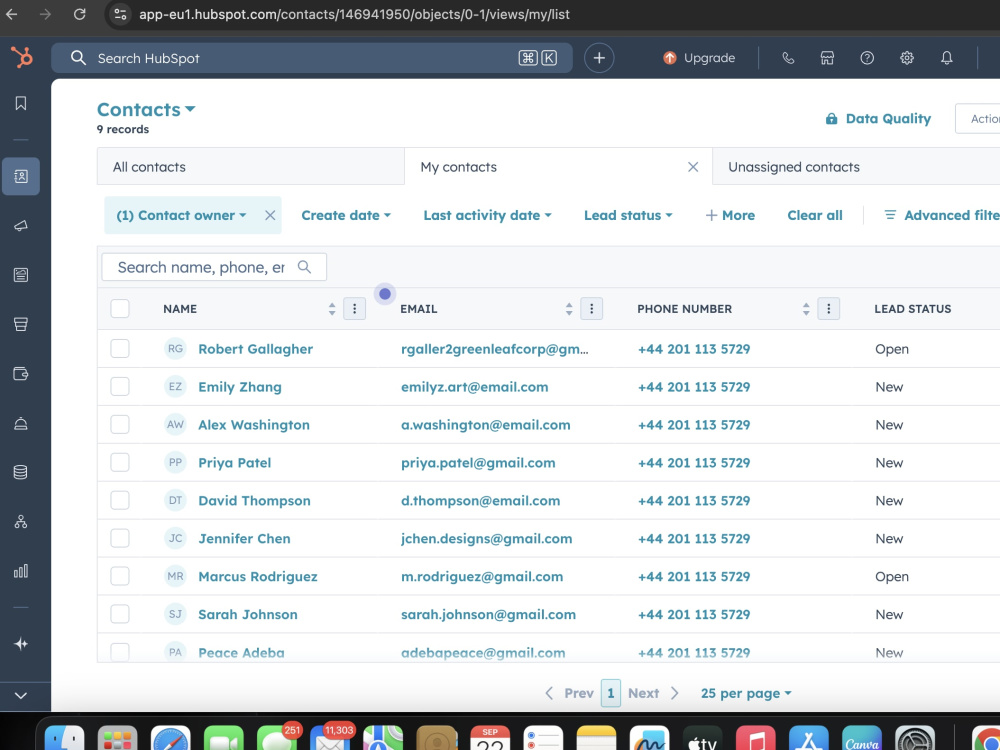Close the My contacts tab
The width and height of the screenshot is (1000, 750).
pyautogui.click(x=693, y=167)
